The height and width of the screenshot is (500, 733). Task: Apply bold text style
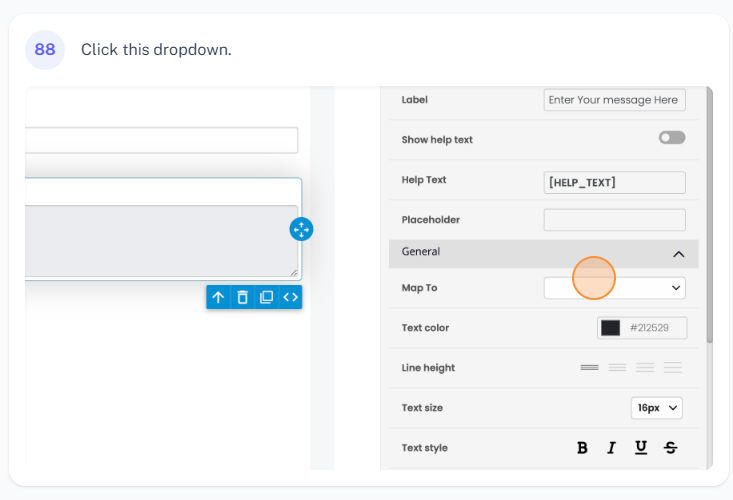582,448
